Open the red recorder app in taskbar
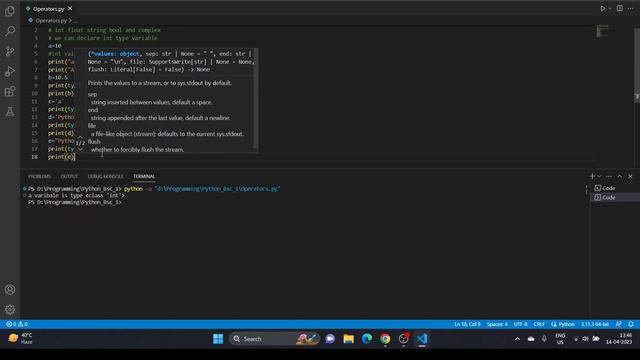640x360 pixels. pyautogui.click(x=404, y=339)
